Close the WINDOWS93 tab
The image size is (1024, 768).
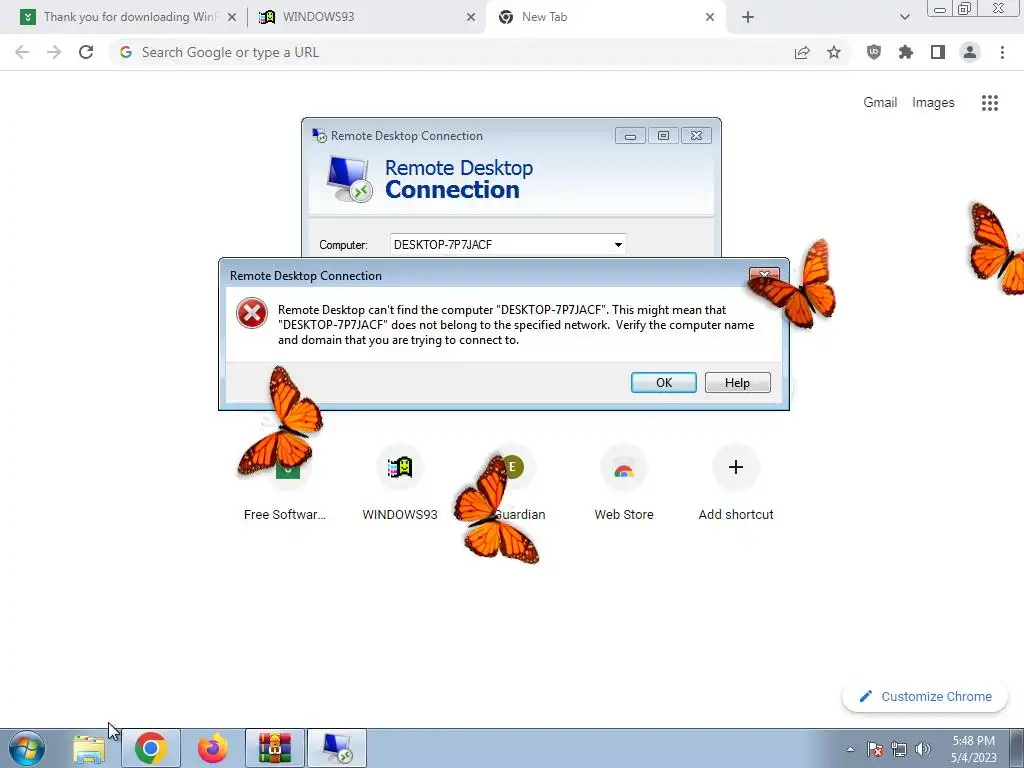coord(471,18)
